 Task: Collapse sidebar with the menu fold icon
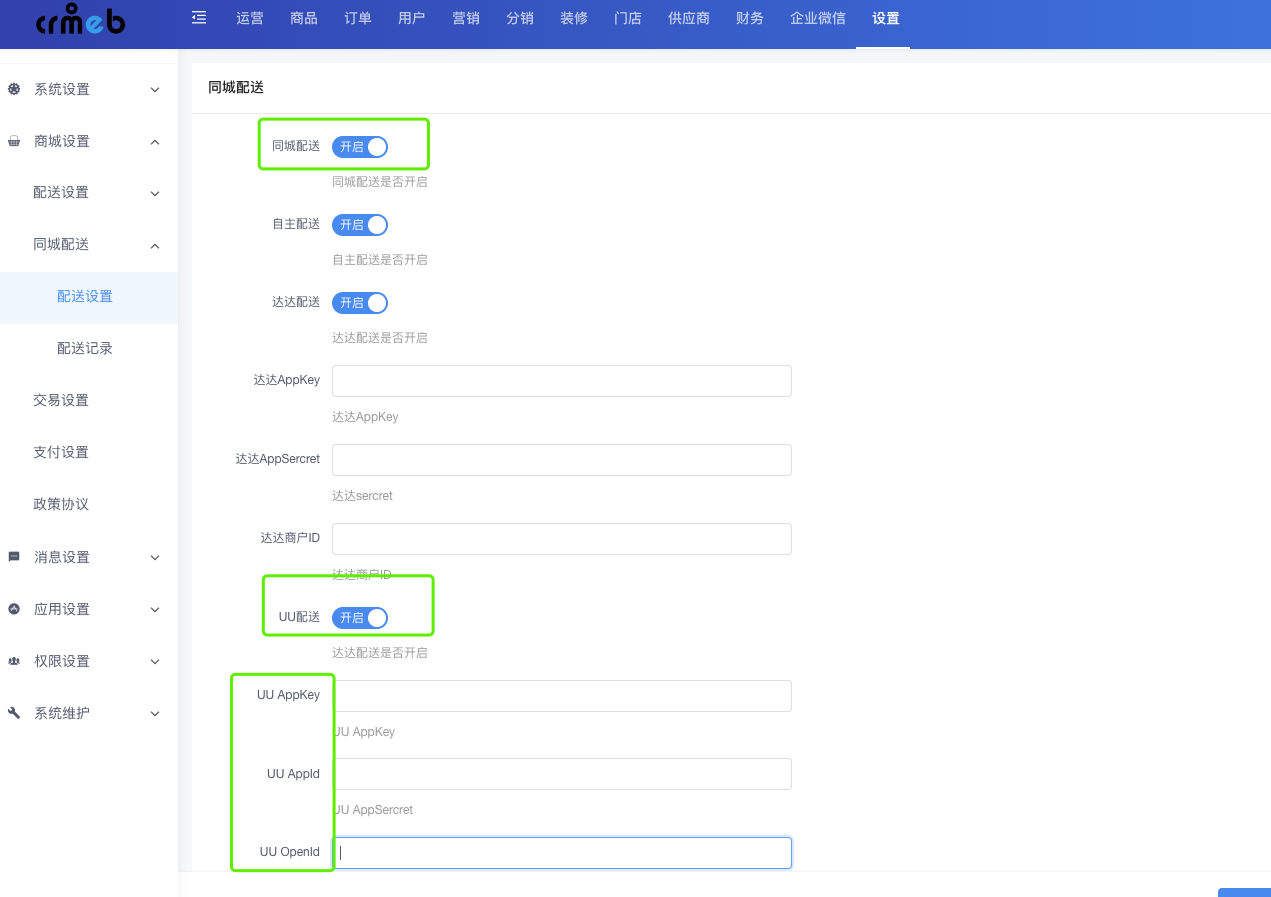click(x=199, y=17)
